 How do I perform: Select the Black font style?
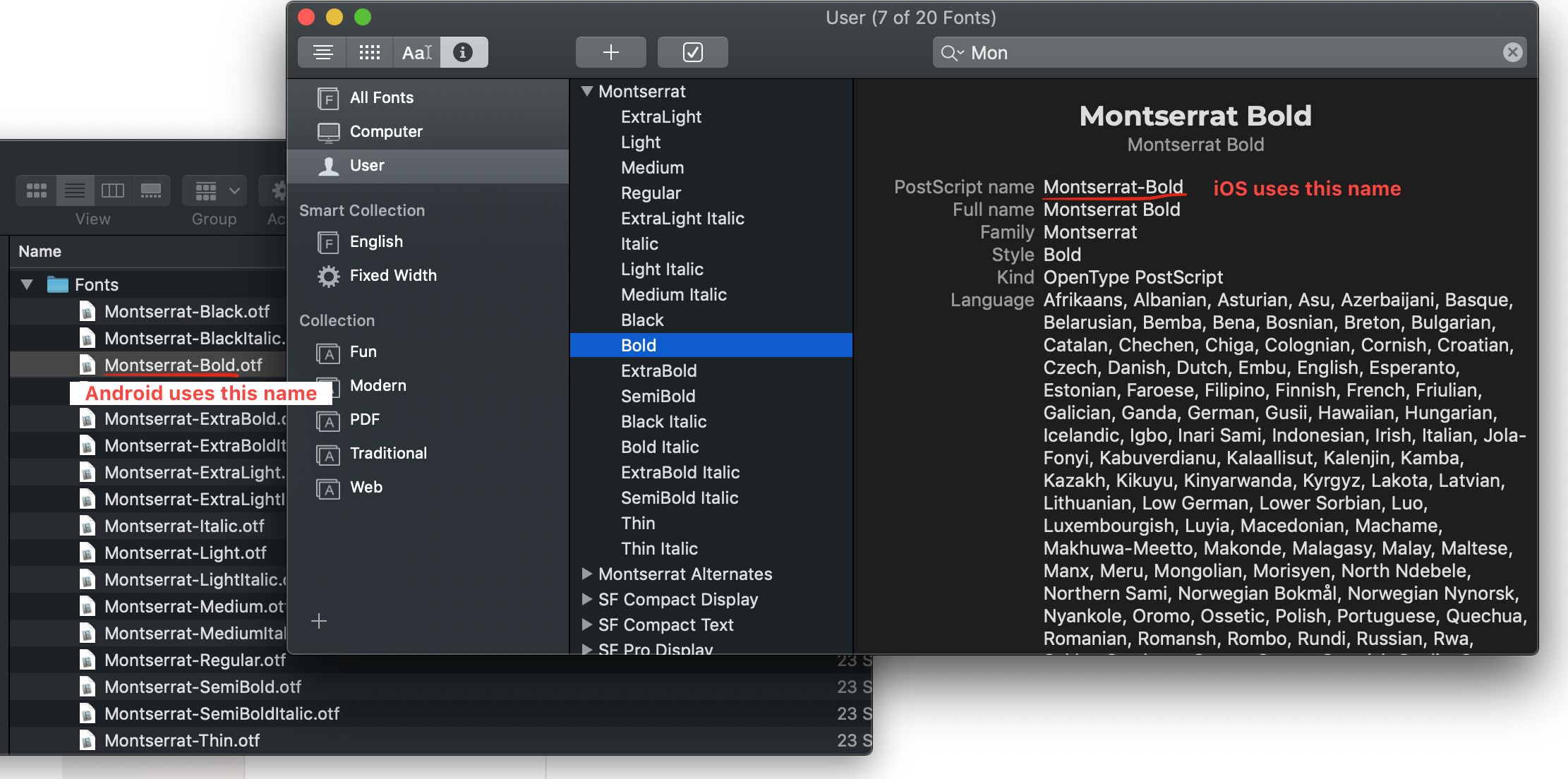tap(711, 320)
